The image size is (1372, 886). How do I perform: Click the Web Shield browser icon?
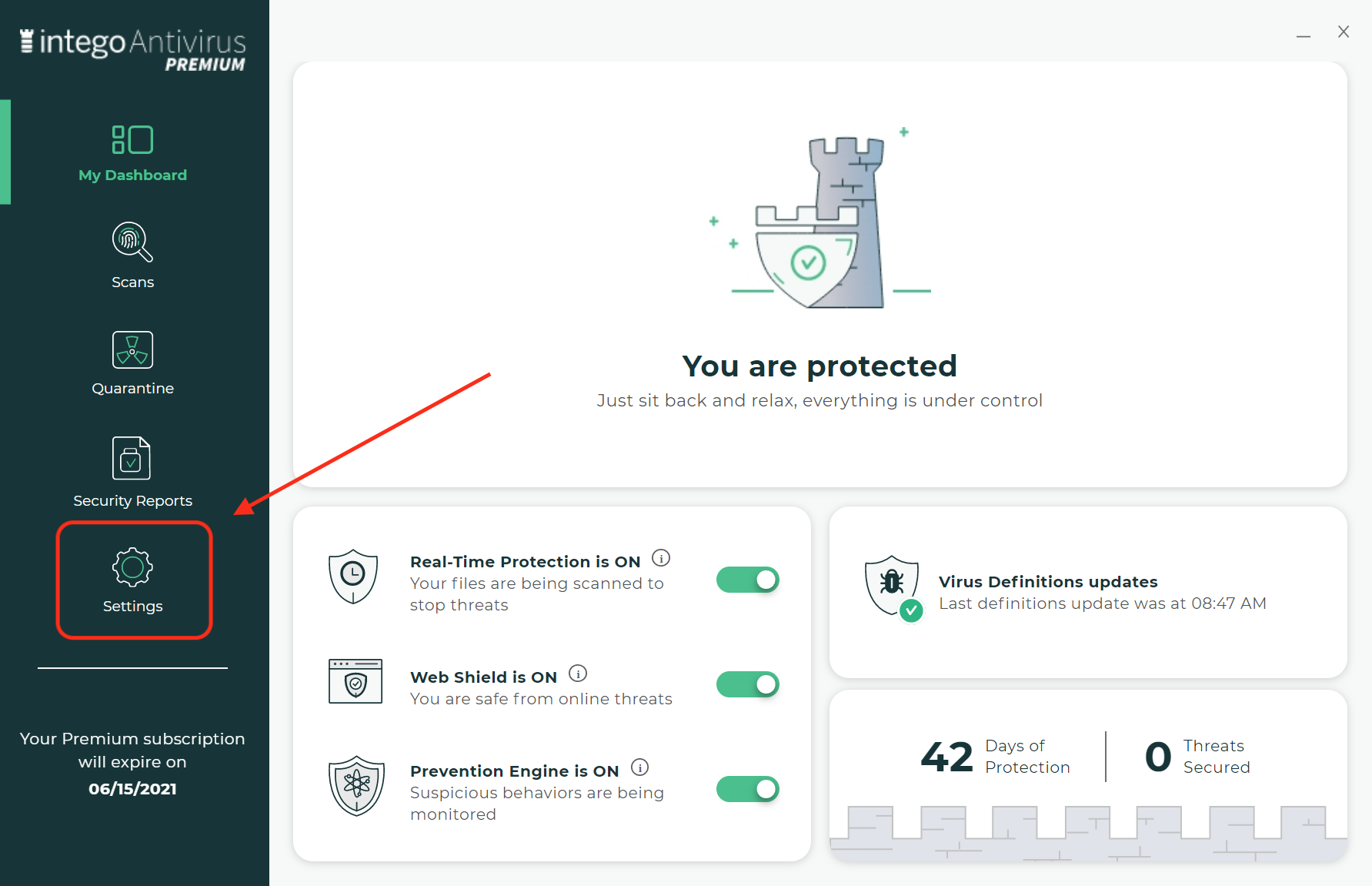[356, 681]
